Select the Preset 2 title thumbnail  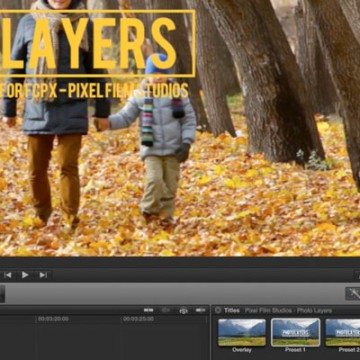click(x=343, y=332)
